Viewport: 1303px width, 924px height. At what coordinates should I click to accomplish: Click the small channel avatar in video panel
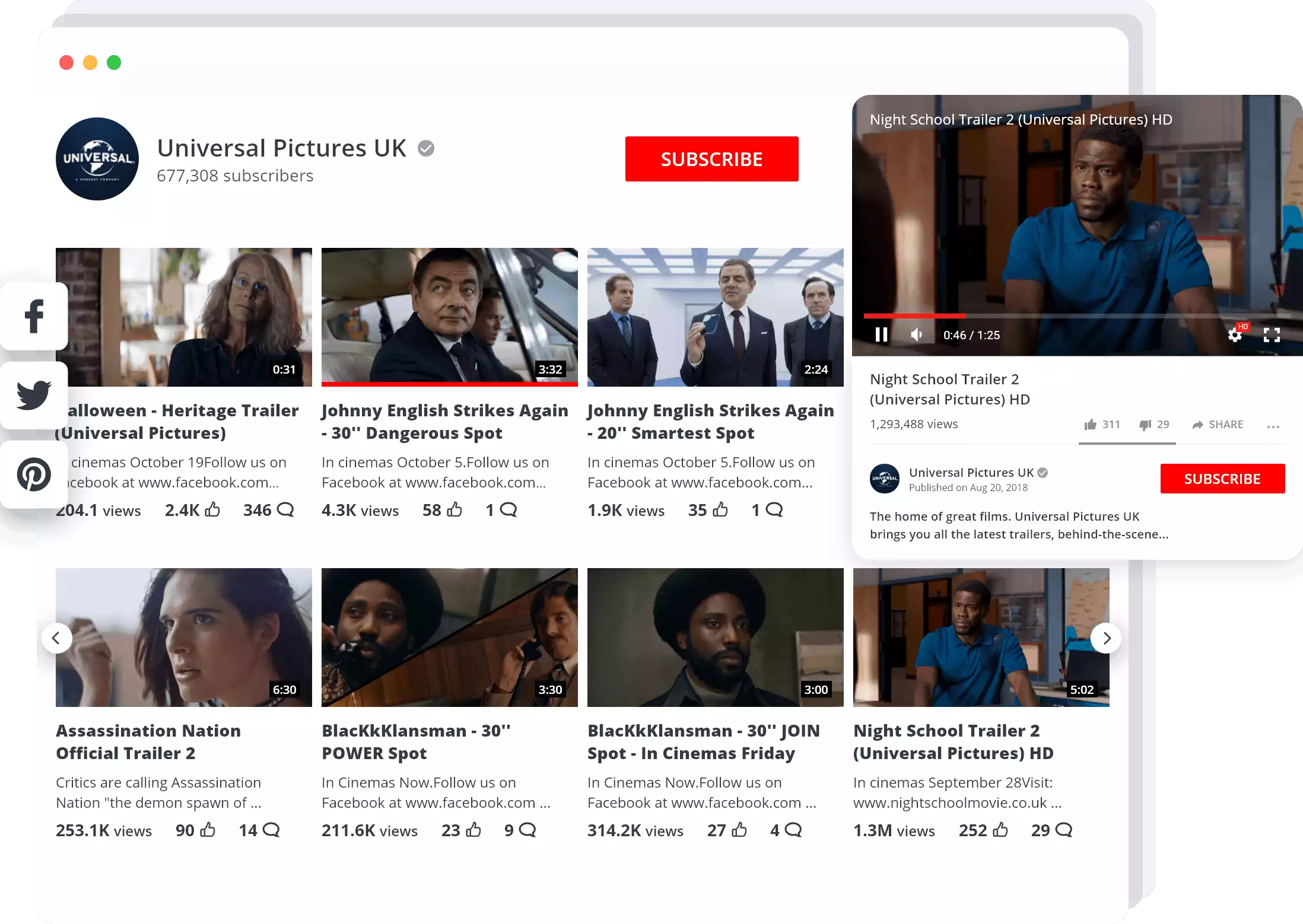pyautogui.click(x=885, y=479)
